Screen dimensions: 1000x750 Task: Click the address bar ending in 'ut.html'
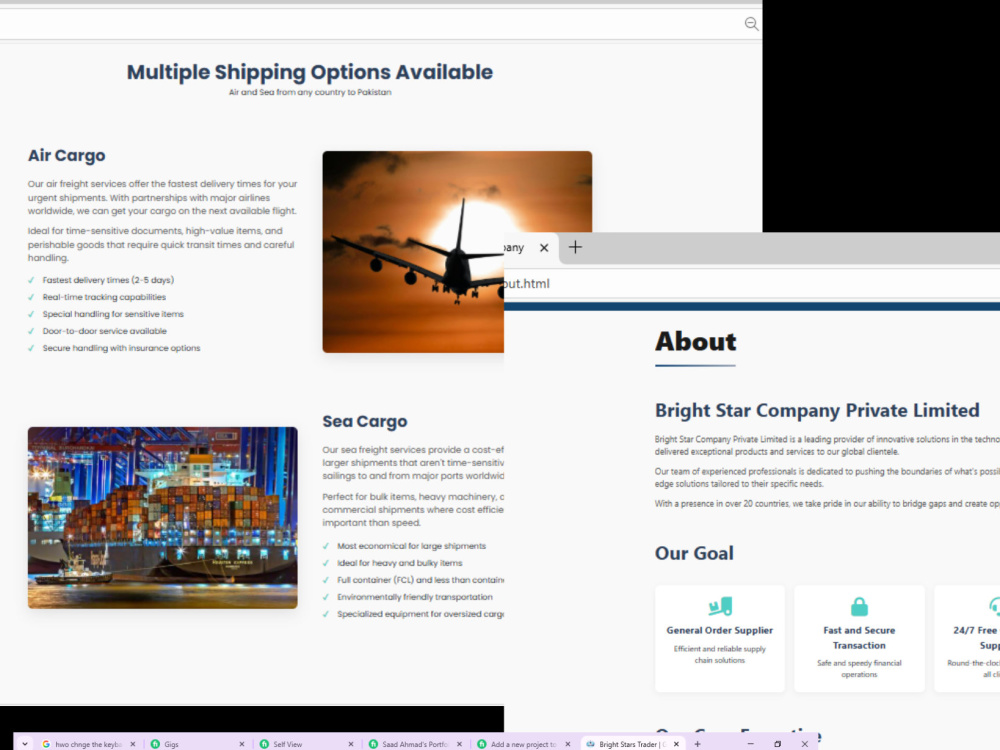tap(752, 283)
